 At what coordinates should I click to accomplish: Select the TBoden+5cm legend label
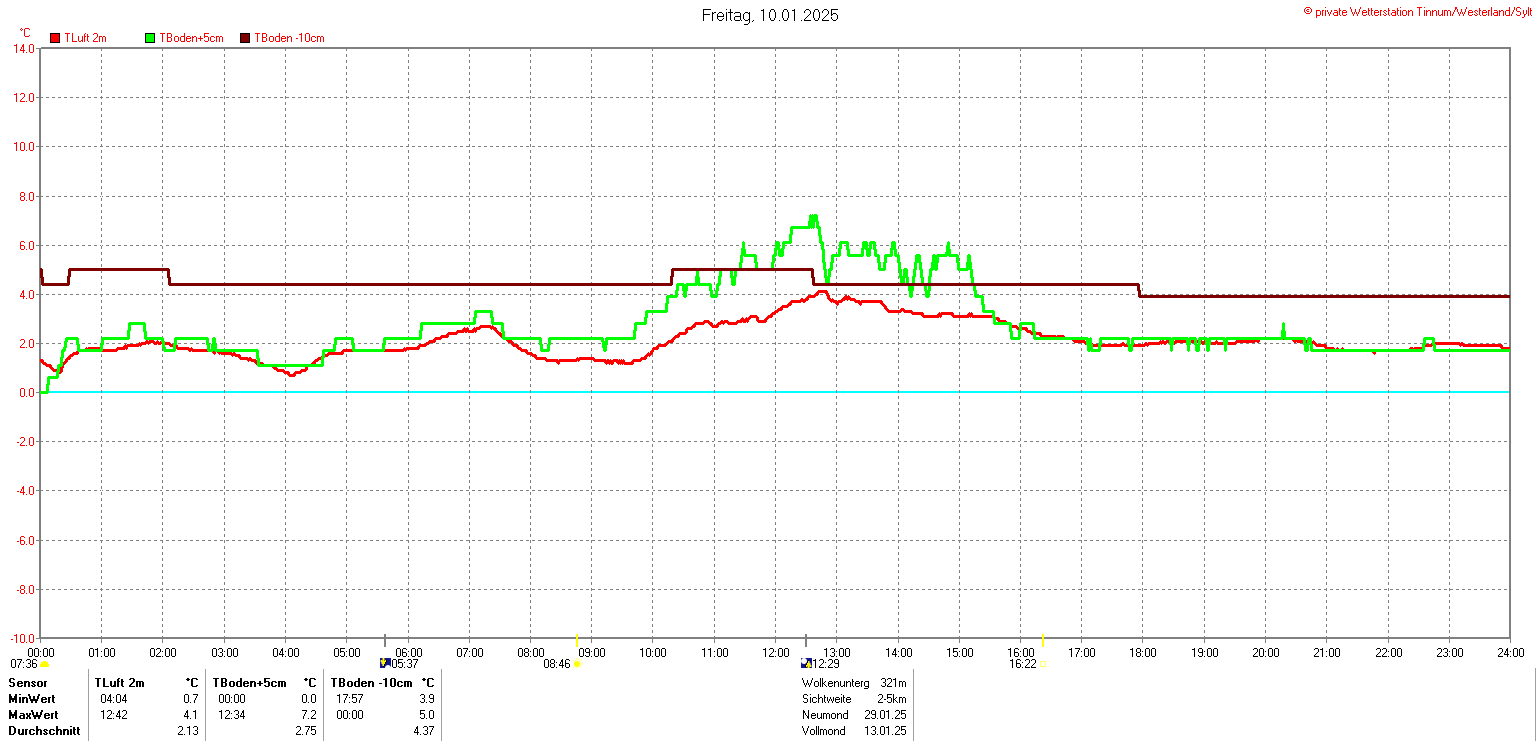(x=191, y=38)
